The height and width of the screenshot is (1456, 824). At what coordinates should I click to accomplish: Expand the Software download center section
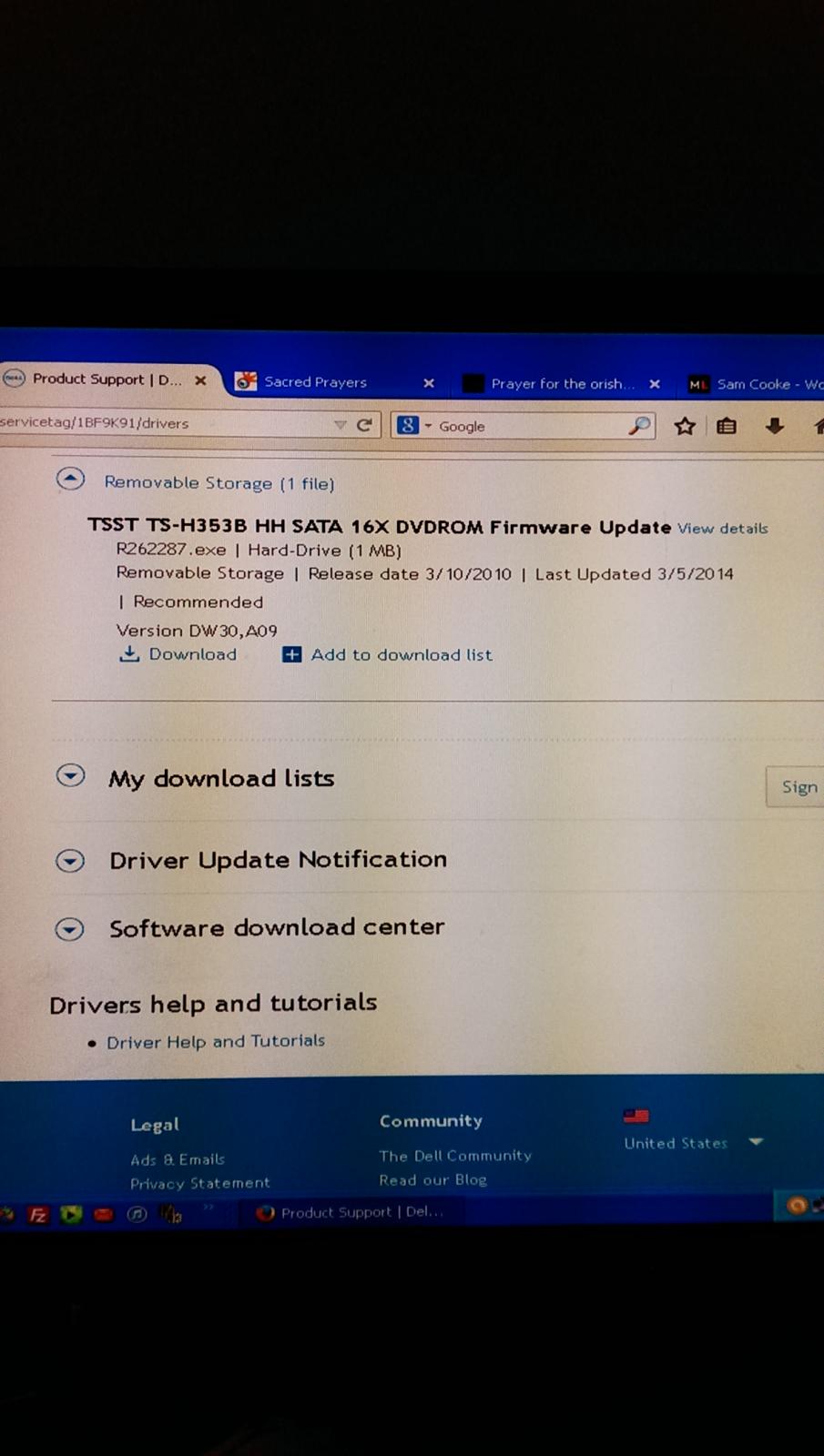click(70, 928)
